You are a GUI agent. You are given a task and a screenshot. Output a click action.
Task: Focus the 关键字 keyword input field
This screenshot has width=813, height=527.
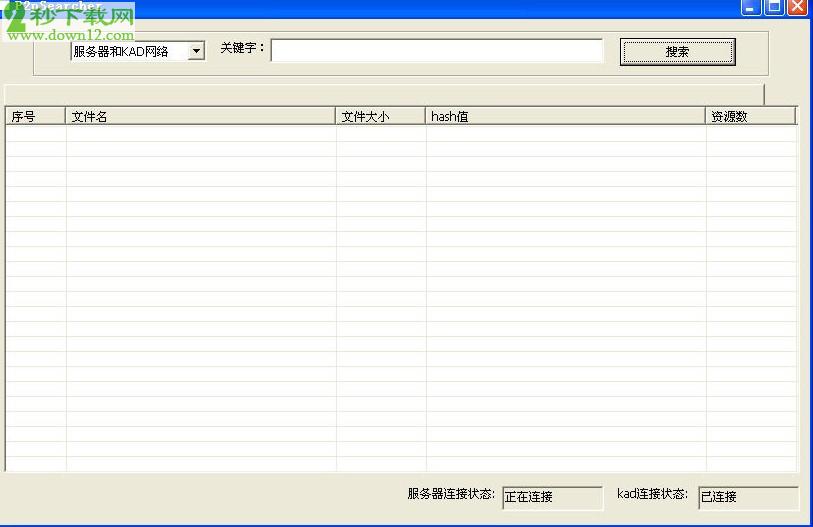[x=436, y=51]
